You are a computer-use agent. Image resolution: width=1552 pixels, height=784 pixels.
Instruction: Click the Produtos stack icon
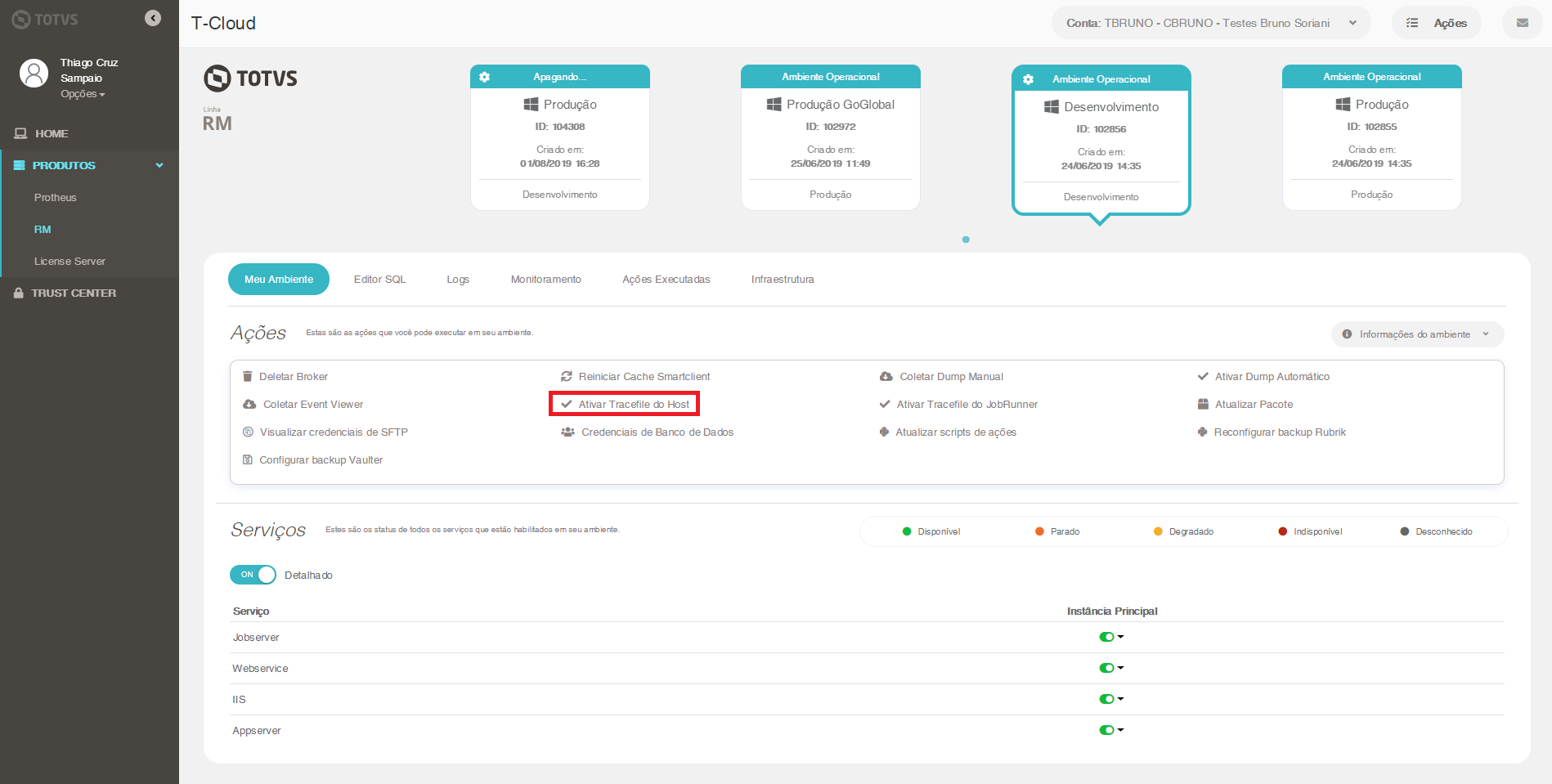[x=20, y=165]
